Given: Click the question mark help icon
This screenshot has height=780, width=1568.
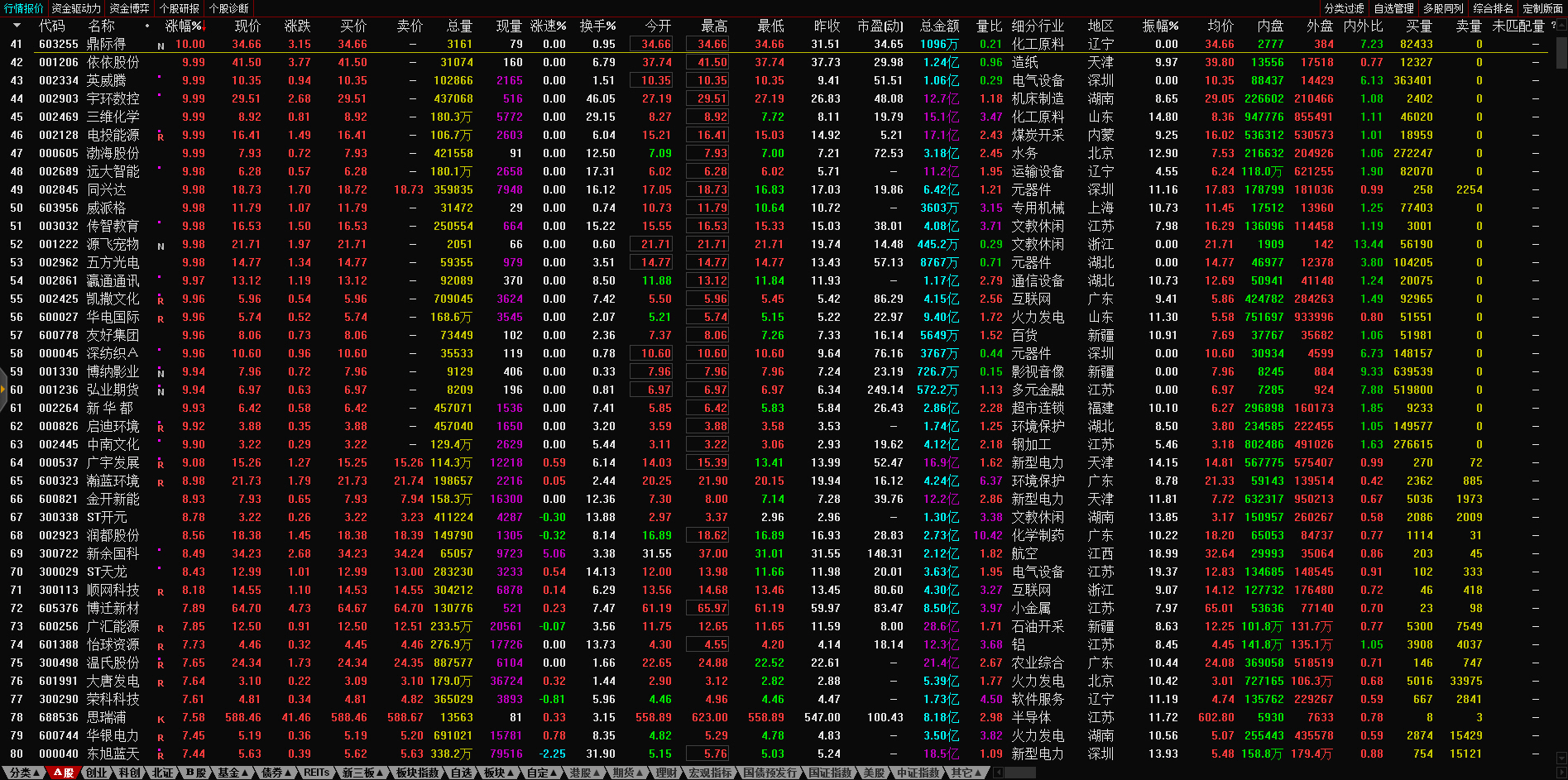Looking at the screenshot, I should coord(1552,26).
